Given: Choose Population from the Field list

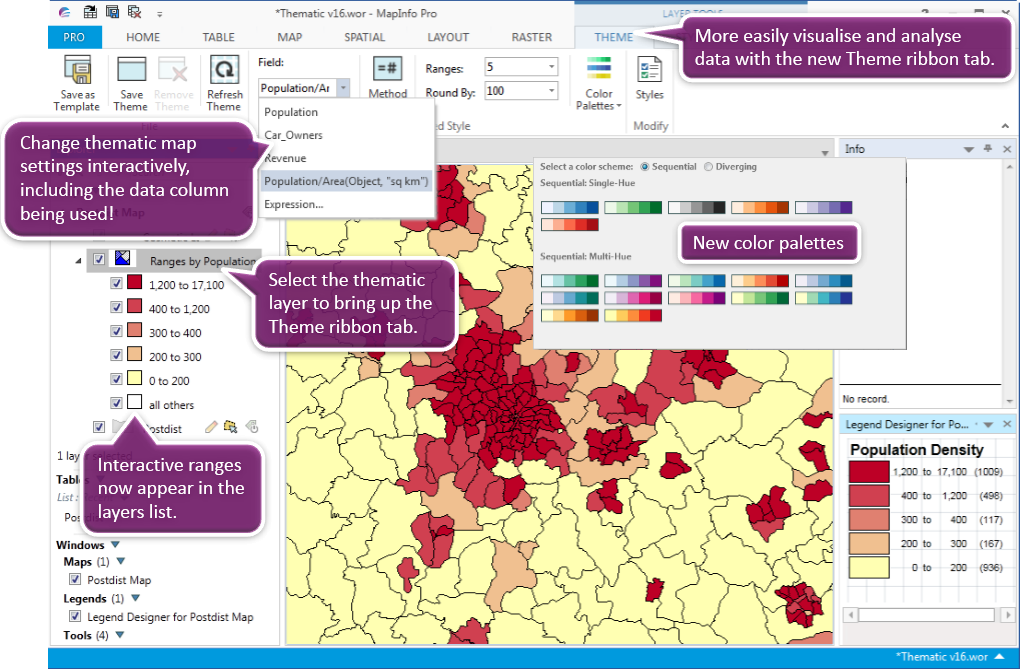Looking at the screenshot, I should 347,112.
